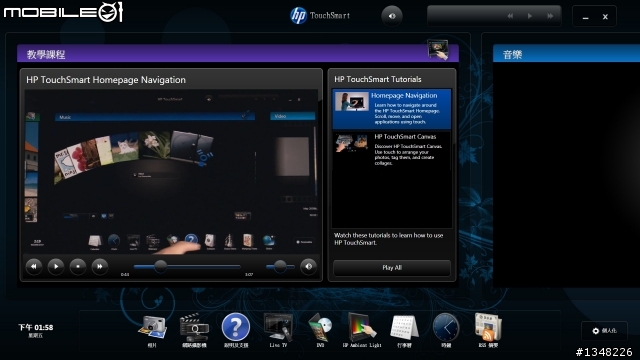Launch the Webcam clapperboard app

click(194, 327)
